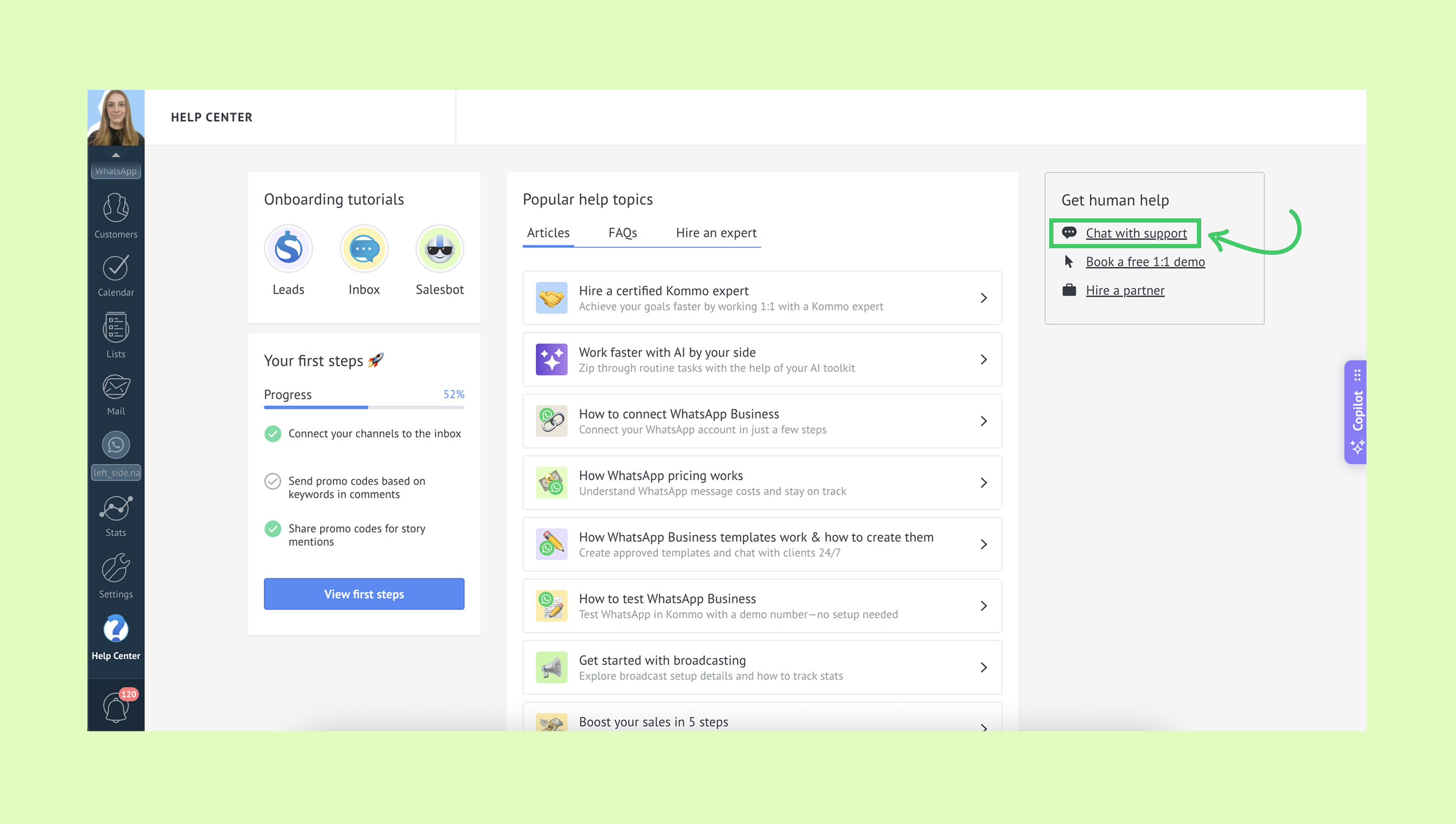Open the Settings wrench icon
This screenshot has width=1456, height=824.
point(116,568)
